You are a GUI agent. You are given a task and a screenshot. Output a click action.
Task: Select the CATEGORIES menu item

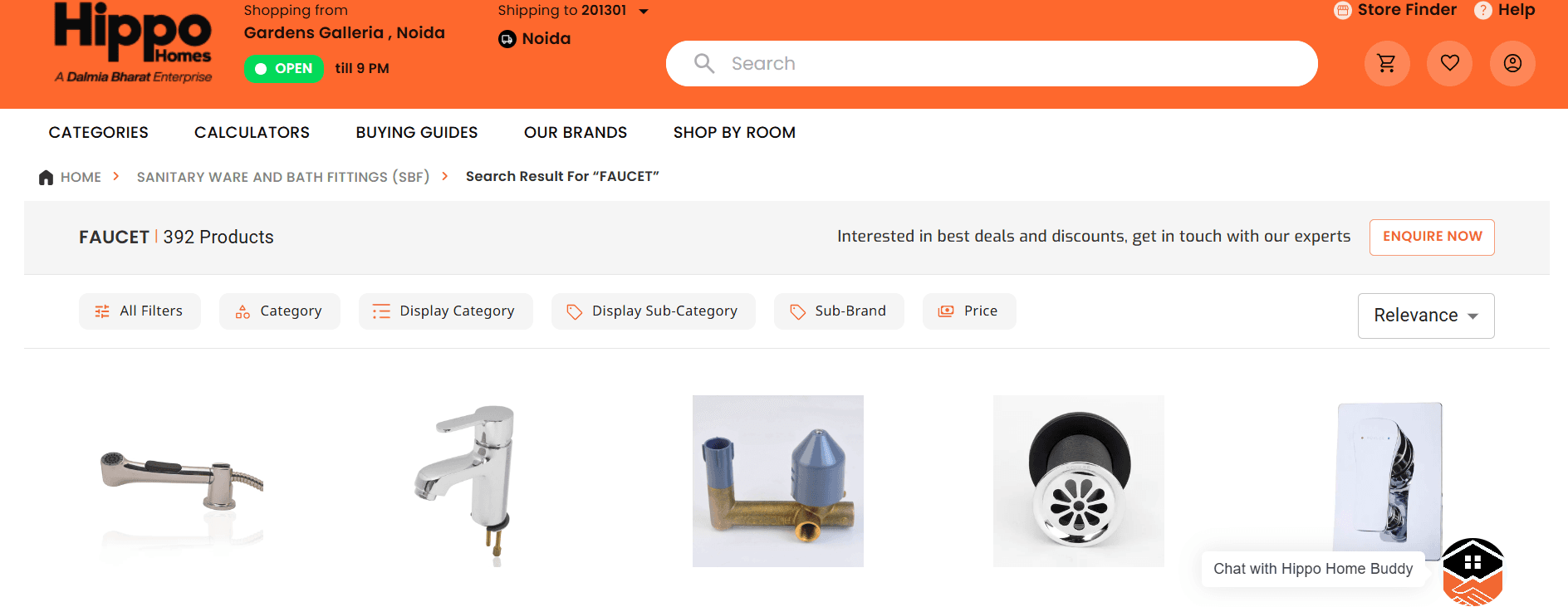tap(98, 132)
